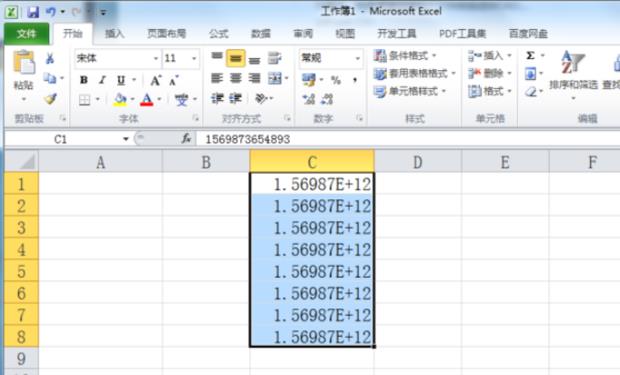620x375 pixels.
Task: Increase font size with large A icon
Action: [155, 80]
